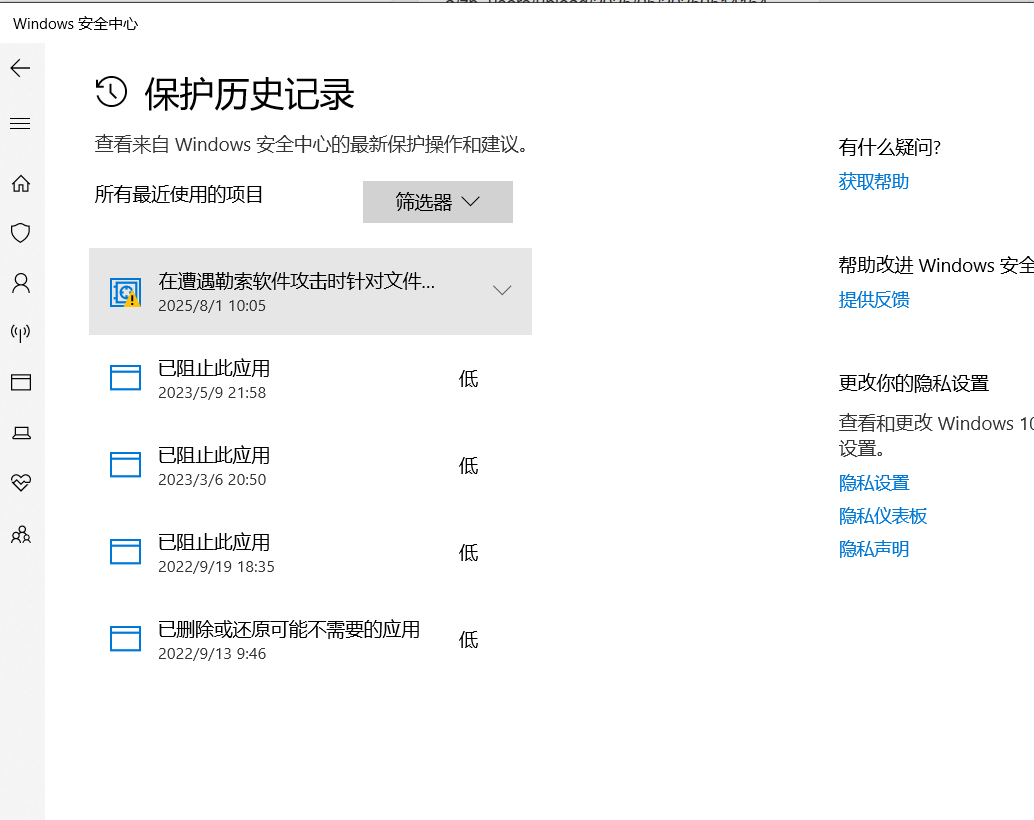Click app icon for the 2023/3/6 20:50 entry
Image resolution: width=1034 pixels, height=820 pixels.
[x=125, y=465]
